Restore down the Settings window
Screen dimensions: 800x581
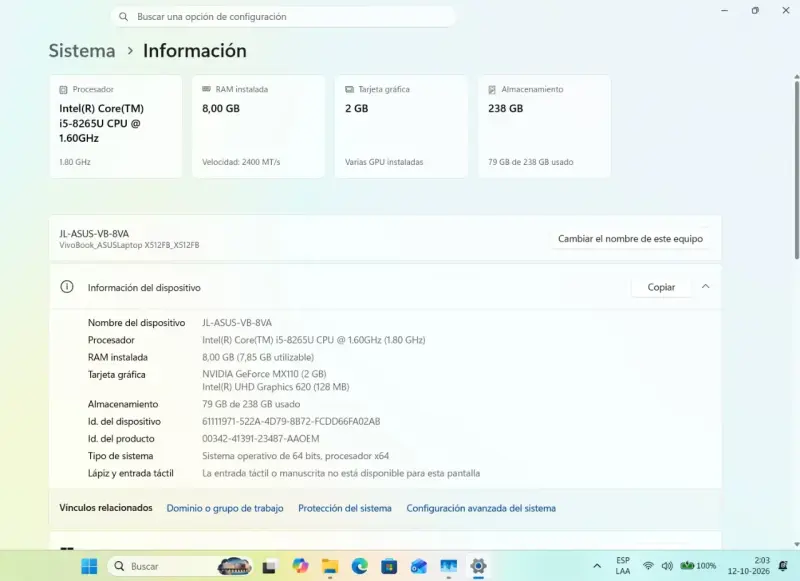click(x=755, y=10)
